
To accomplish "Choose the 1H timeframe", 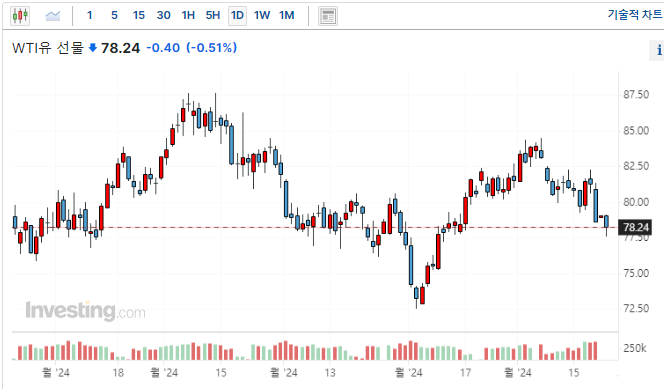I will click(188, 16).
